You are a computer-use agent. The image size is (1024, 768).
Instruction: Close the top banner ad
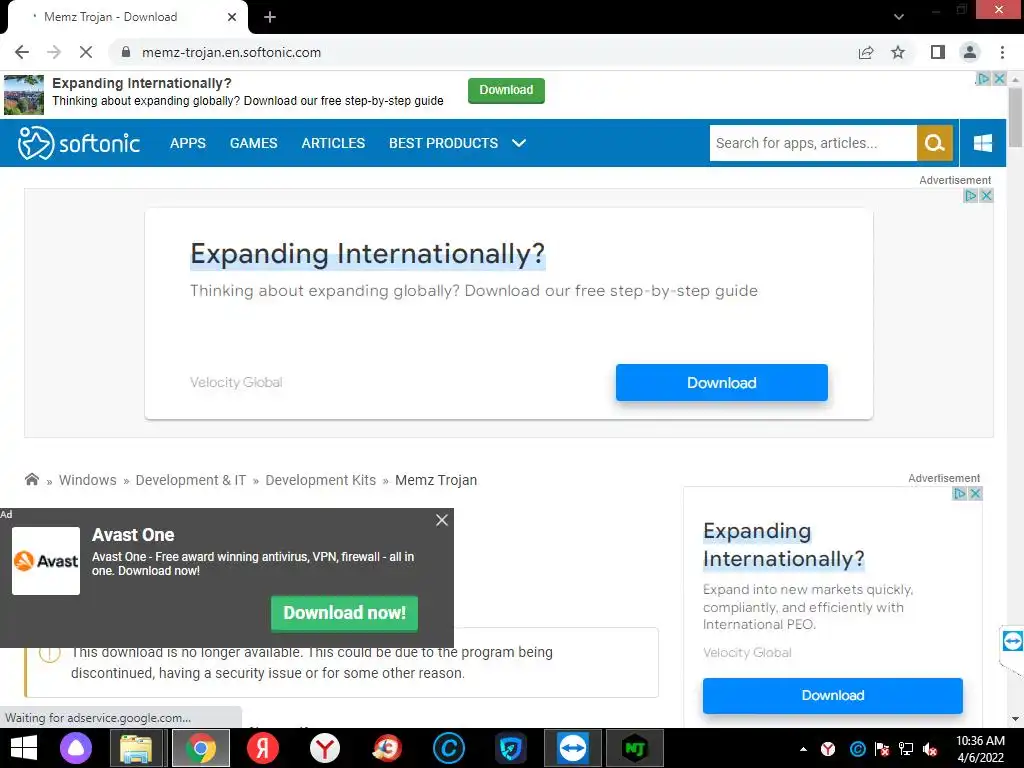point(999,78)
